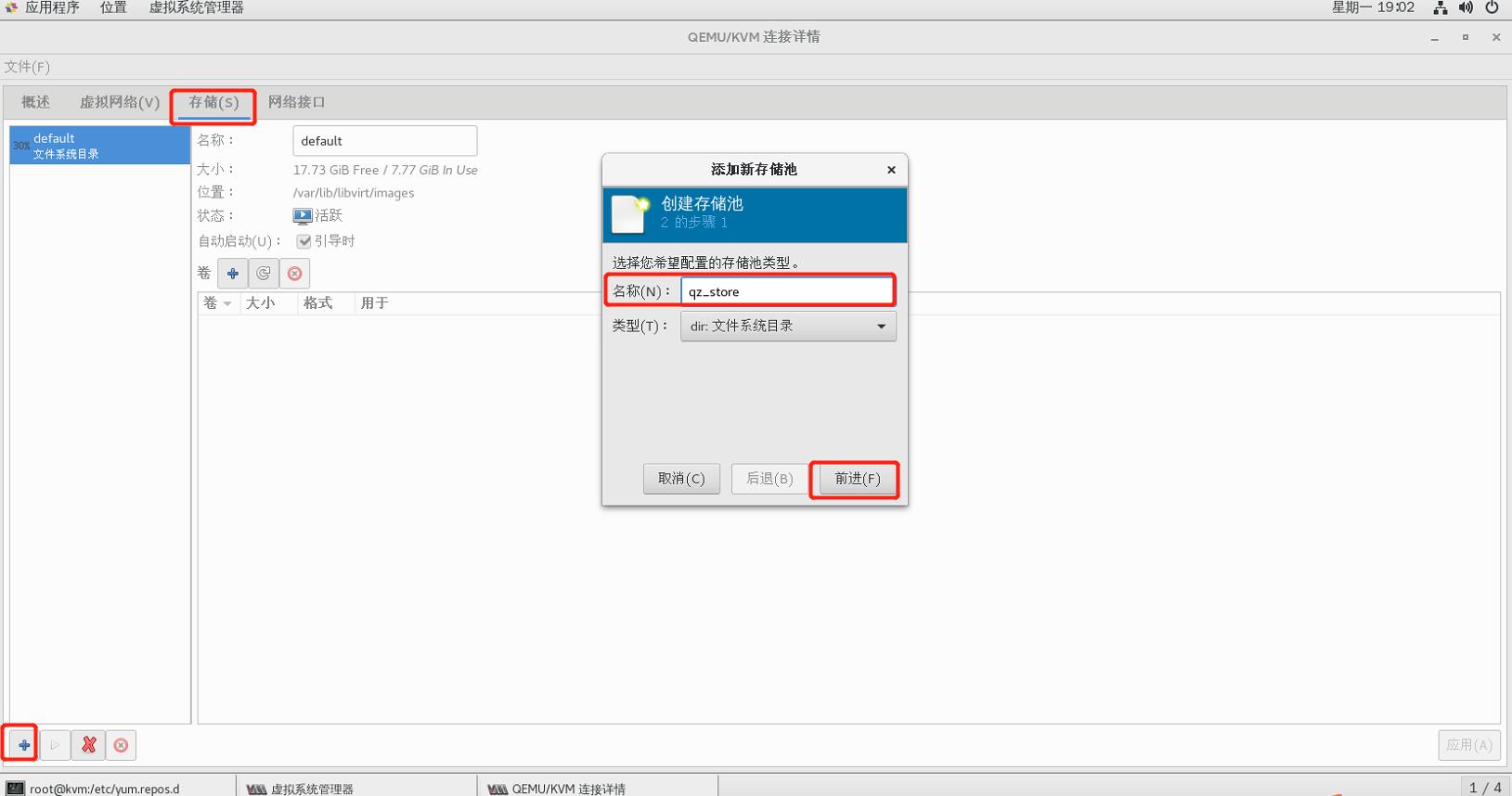Image resolution: width=1512 pixels, height=796 pixels.
Task: Delete volume with the red circle icon
Action: (x=295, y=274)
